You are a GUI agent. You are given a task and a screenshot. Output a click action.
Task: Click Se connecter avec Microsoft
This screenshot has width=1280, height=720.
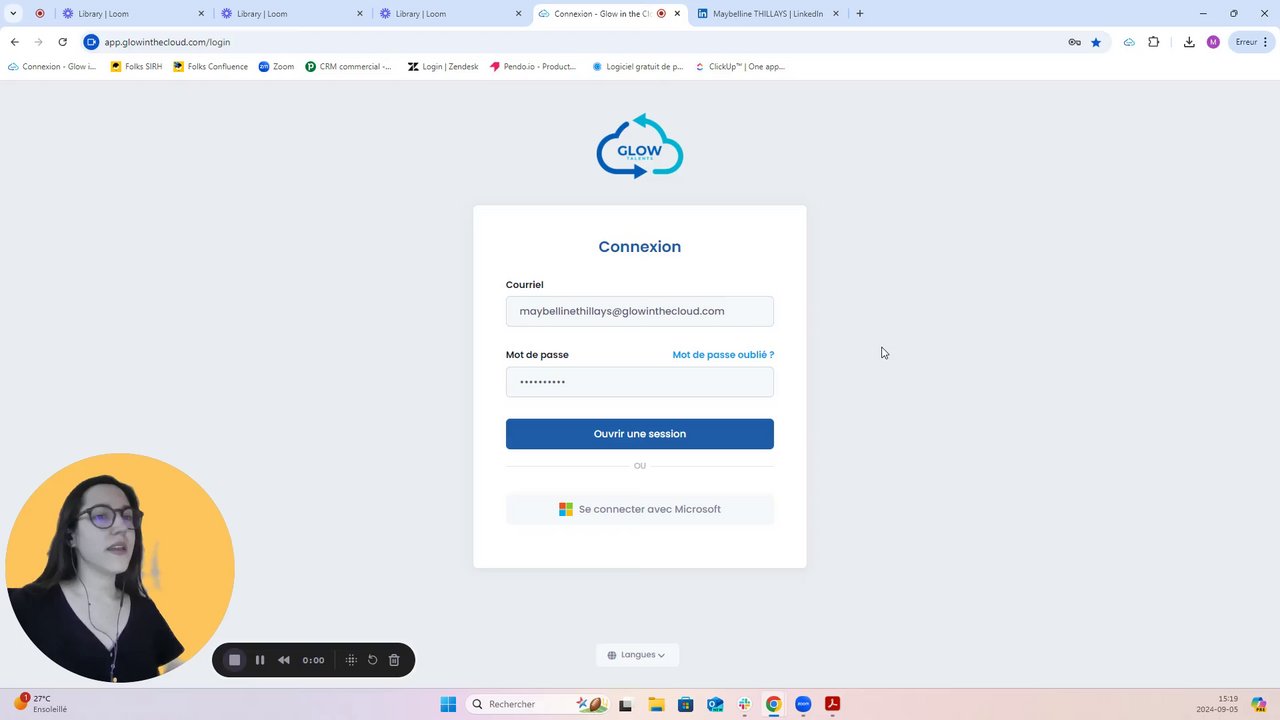pos(640,509)
